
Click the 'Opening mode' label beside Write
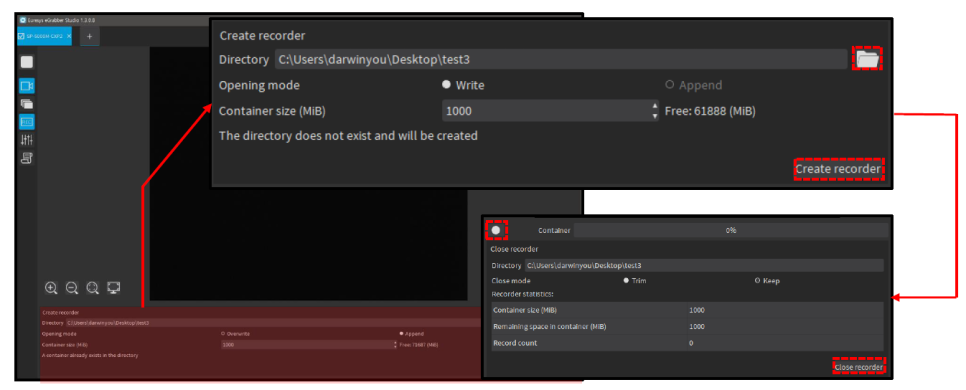tap(259, 85)
